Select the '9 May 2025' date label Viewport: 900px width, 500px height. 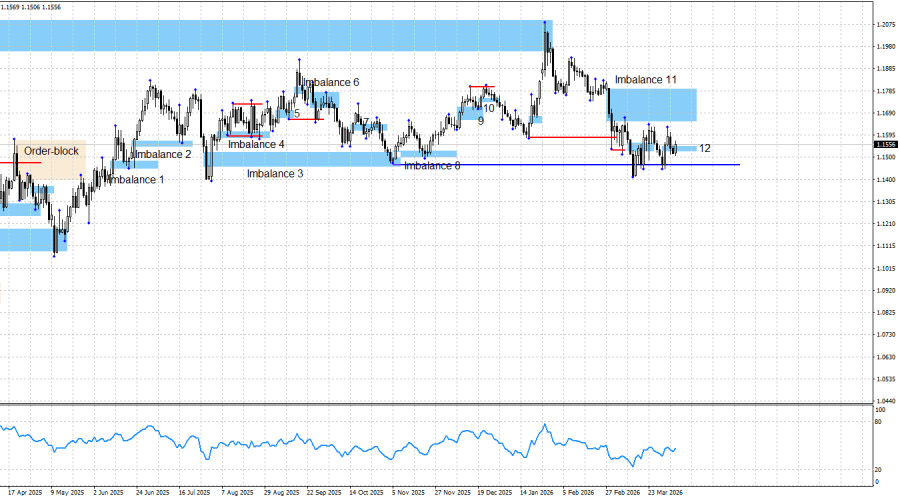point(67,493)
